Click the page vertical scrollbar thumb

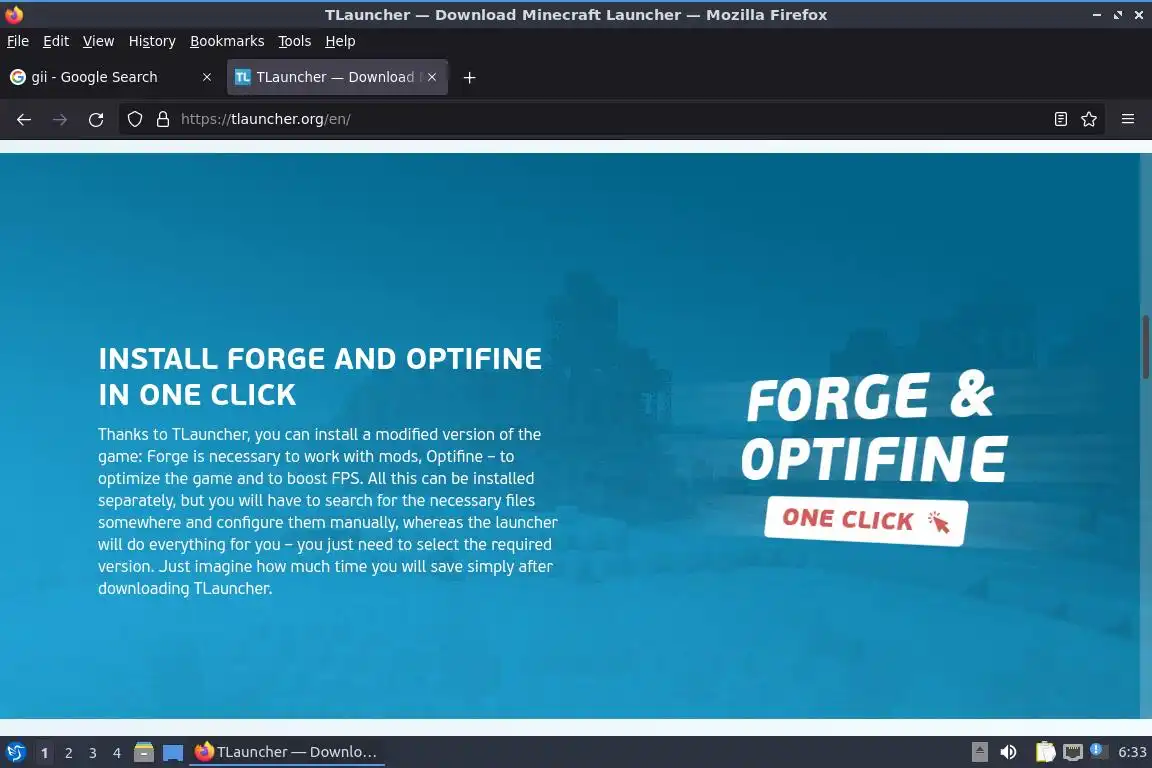tap(1145, 347)
